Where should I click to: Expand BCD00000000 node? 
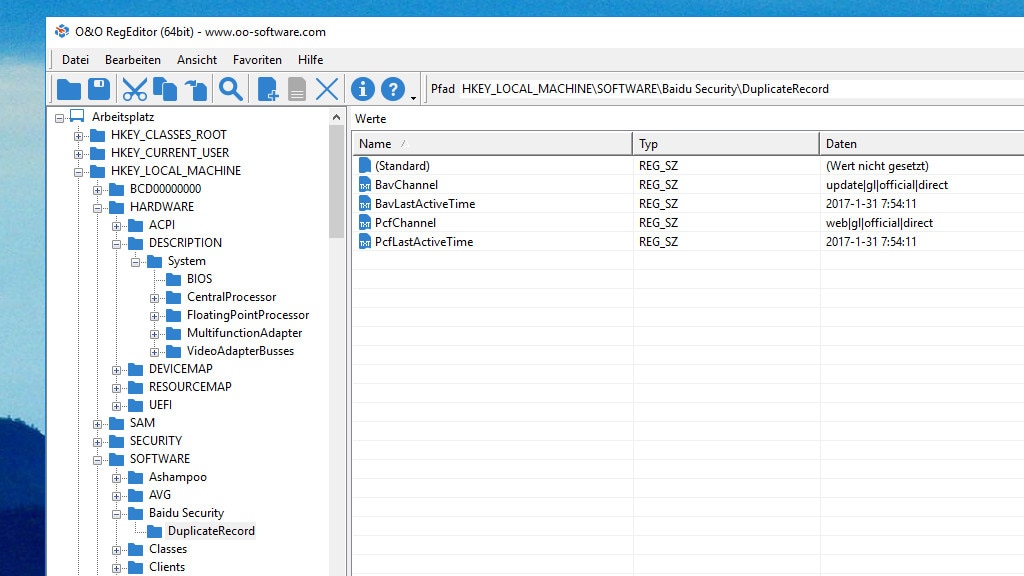(x=97, y=190)
